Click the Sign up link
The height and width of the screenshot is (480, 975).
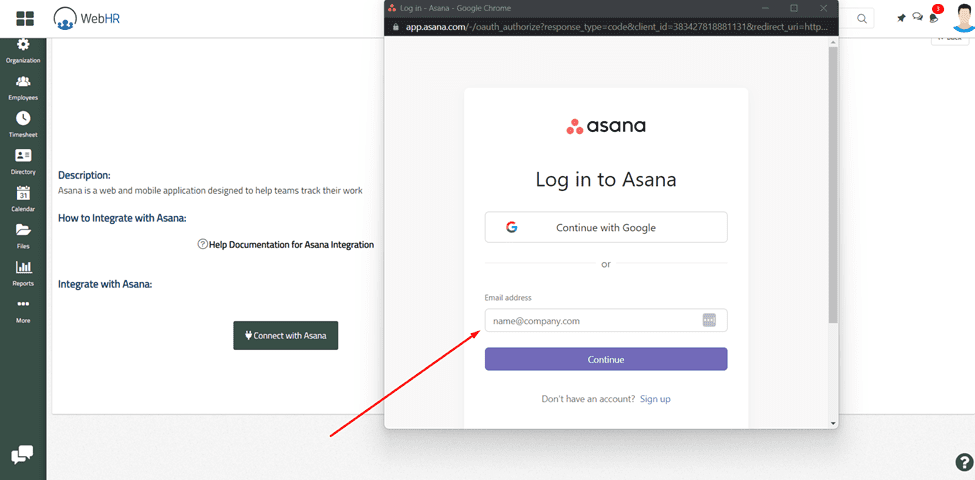coord(655,399)
